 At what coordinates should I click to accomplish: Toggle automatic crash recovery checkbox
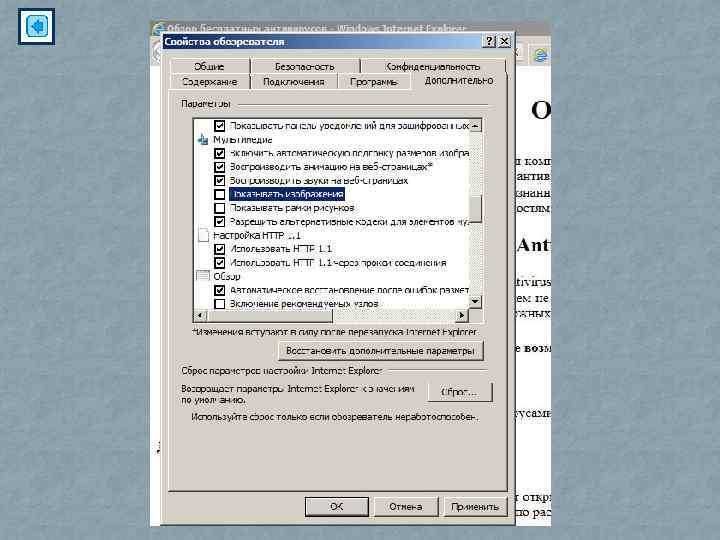click(219, 290)
